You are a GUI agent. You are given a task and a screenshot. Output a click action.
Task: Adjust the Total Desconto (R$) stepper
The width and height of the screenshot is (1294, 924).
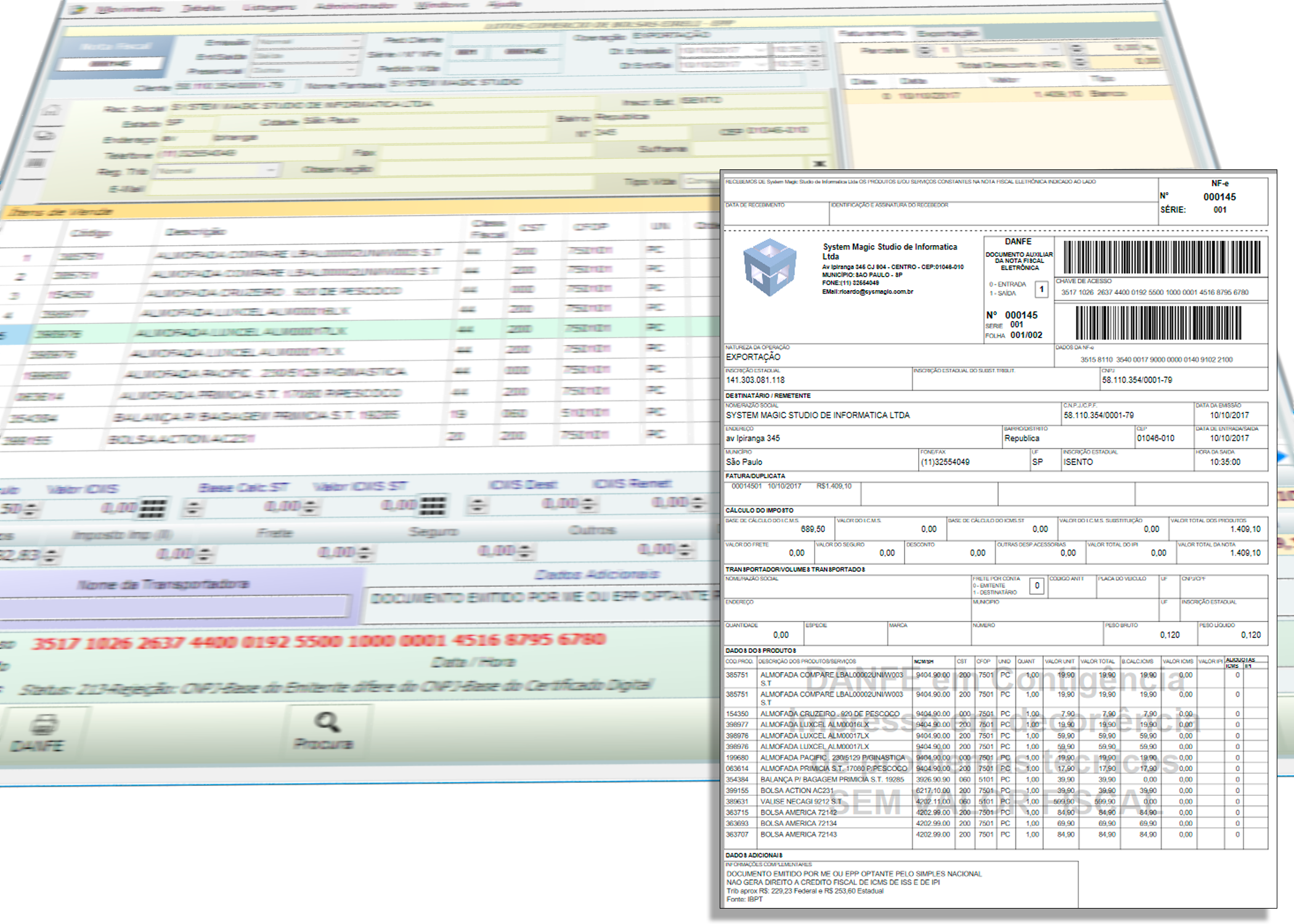1080,63
